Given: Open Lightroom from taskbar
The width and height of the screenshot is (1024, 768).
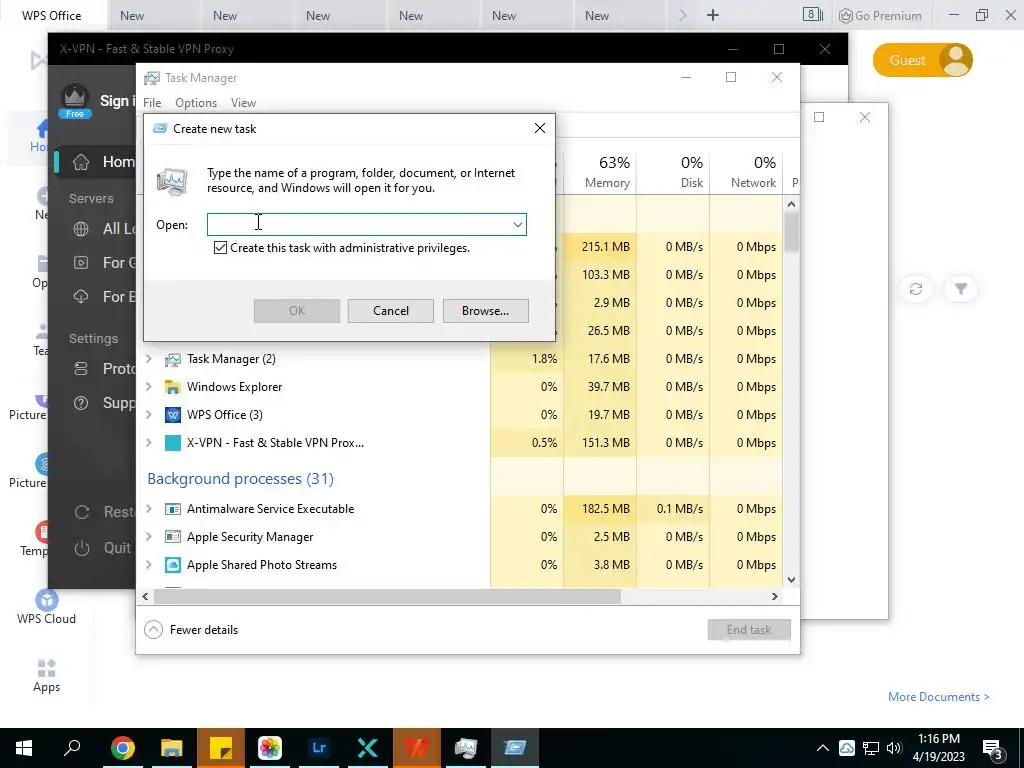Looking at the screenshot, I should pos(319,748).
